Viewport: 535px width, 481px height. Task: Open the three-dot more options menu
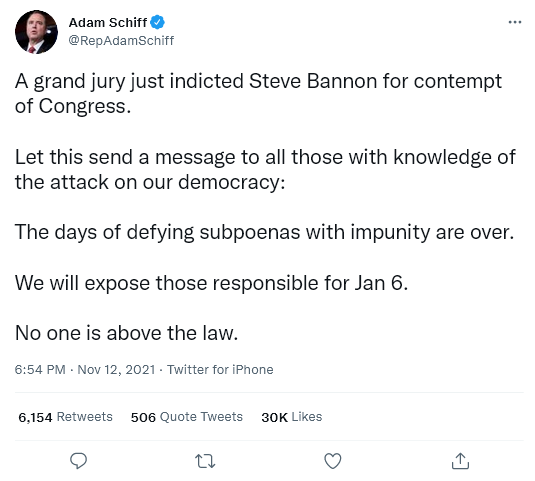click(515, 22)
